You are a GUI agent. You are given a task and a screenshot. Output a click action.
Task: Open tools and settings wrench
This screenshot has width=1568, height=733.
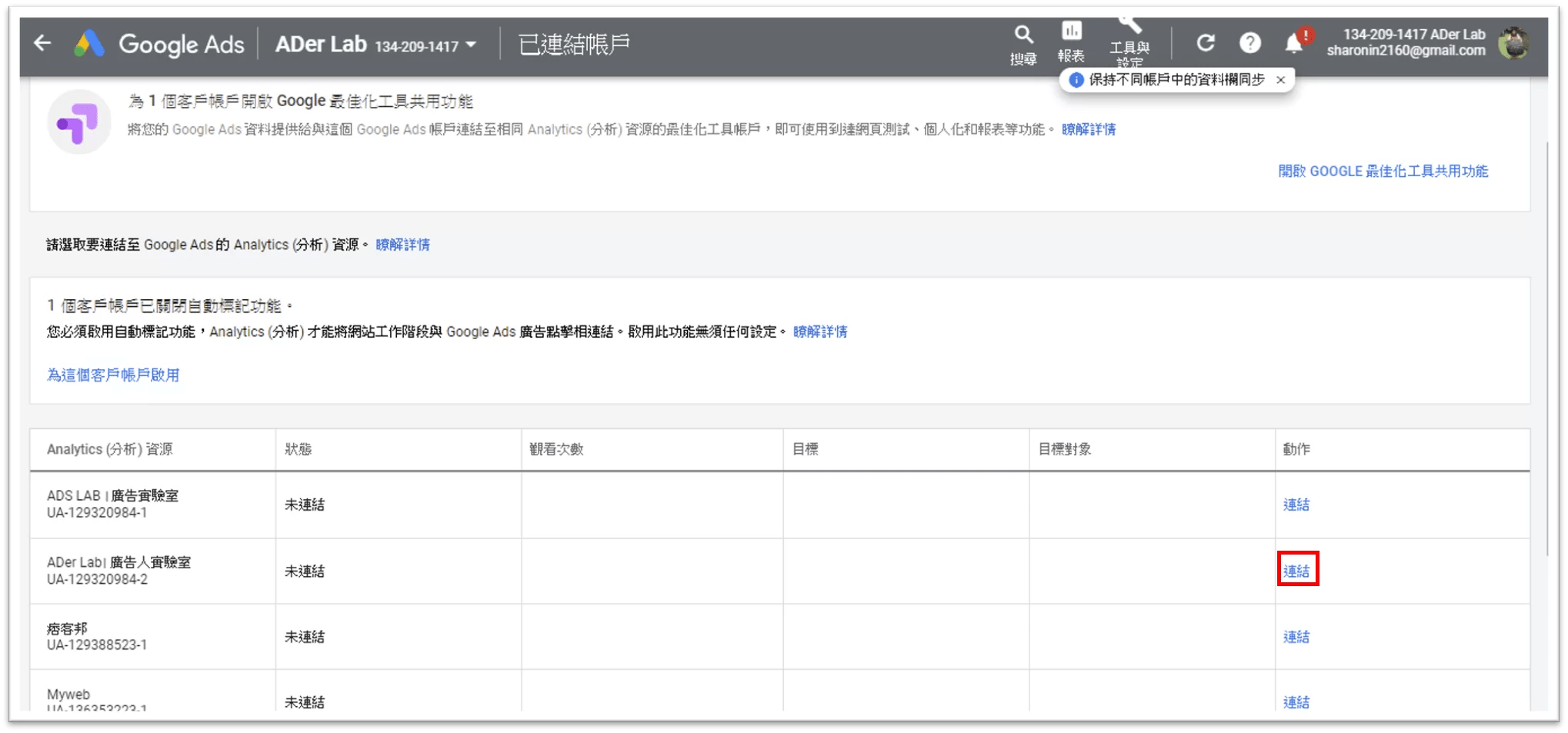click(1129, 42)
